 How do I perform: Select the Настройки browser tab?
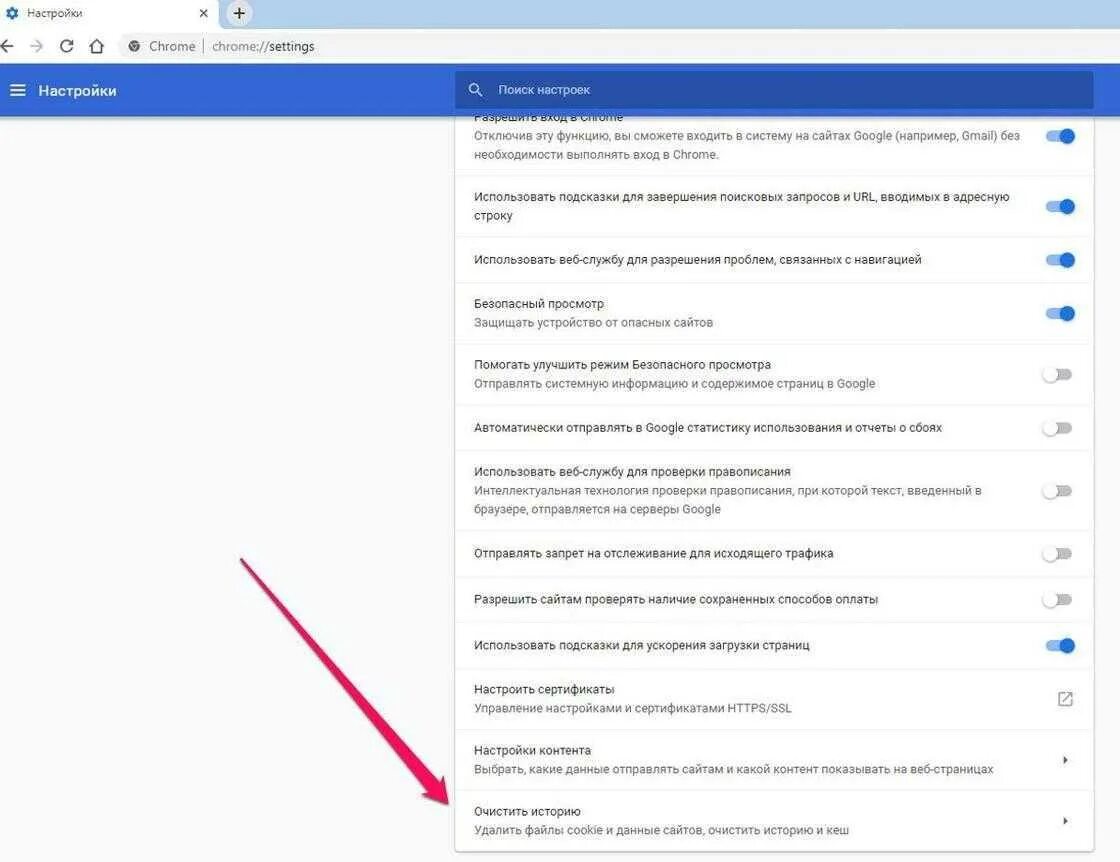[x=107, y=13]
